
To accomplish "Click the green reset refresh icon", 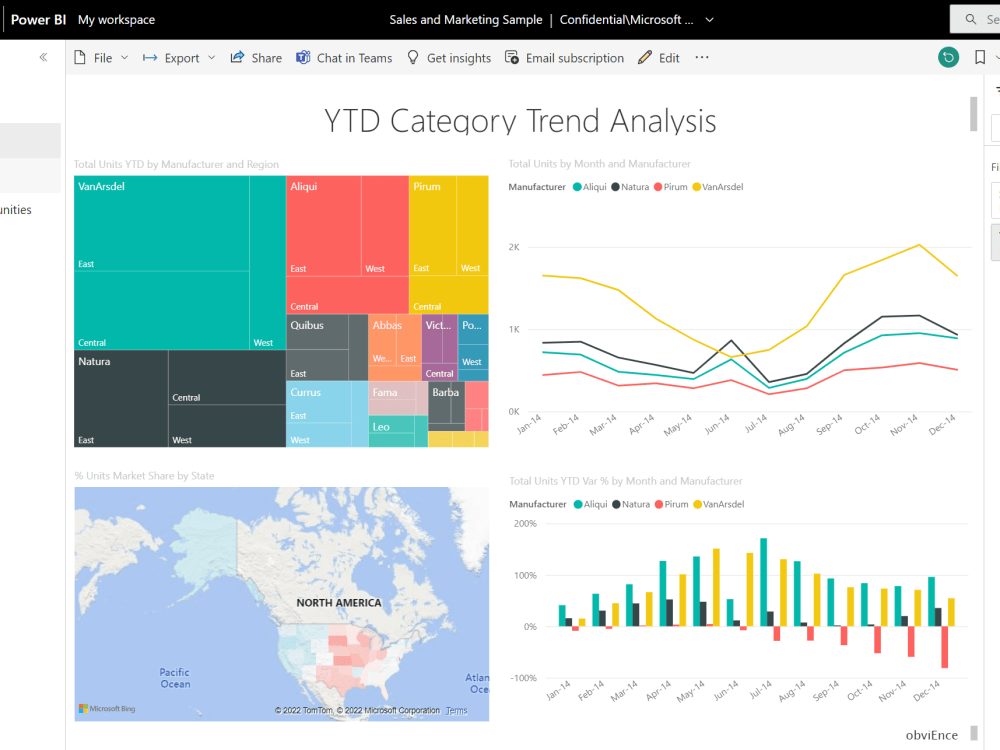I will [948, 57].
